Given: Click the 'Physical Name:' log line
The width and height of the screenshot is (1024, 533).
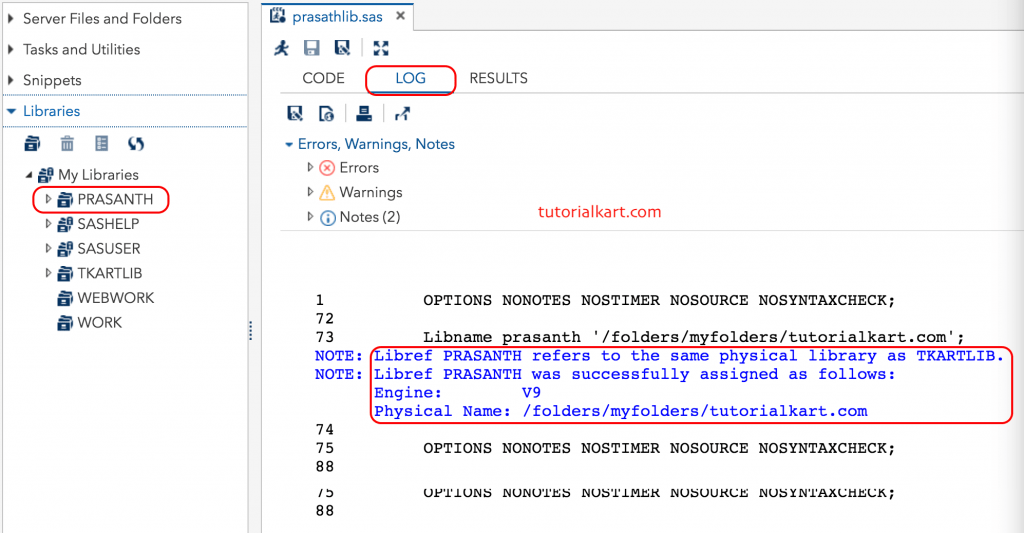Looking at the screenshot, I should [620, 412].
